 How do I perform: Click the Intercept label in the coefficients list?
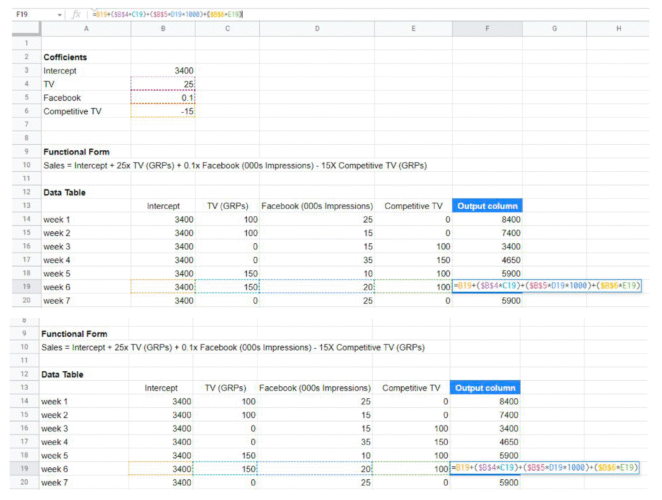pyautogui.click(x=60, y=71)
